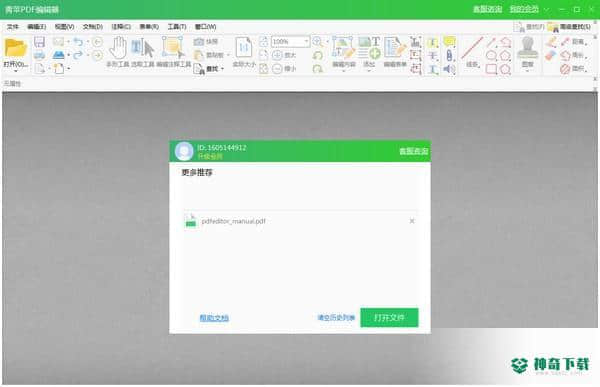Expand the Add tool dropdown arrow
600x387 pixels.
point(369,71)
